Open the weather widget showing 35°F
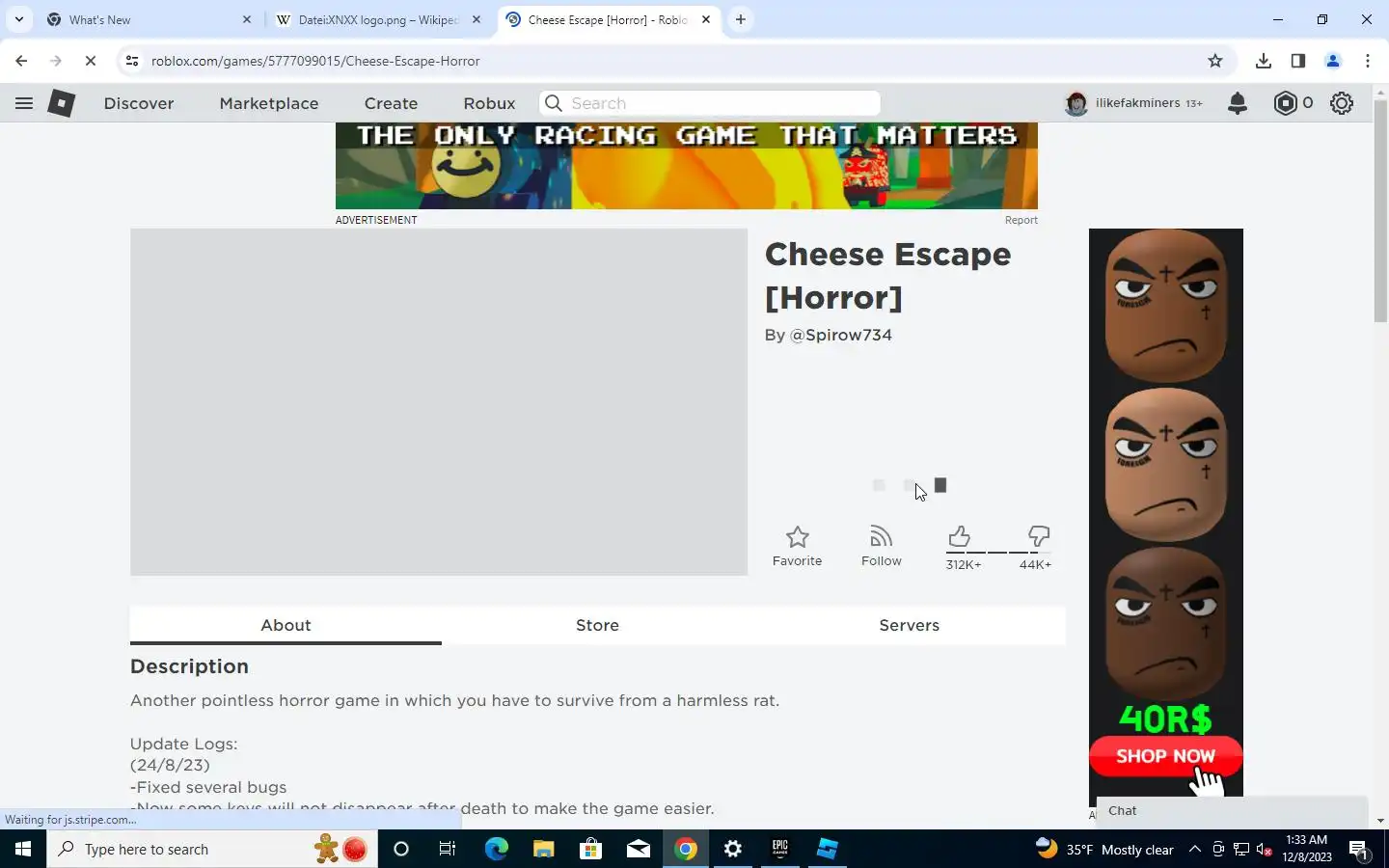The image size is (1389, 868). [x=1104, y=850]
